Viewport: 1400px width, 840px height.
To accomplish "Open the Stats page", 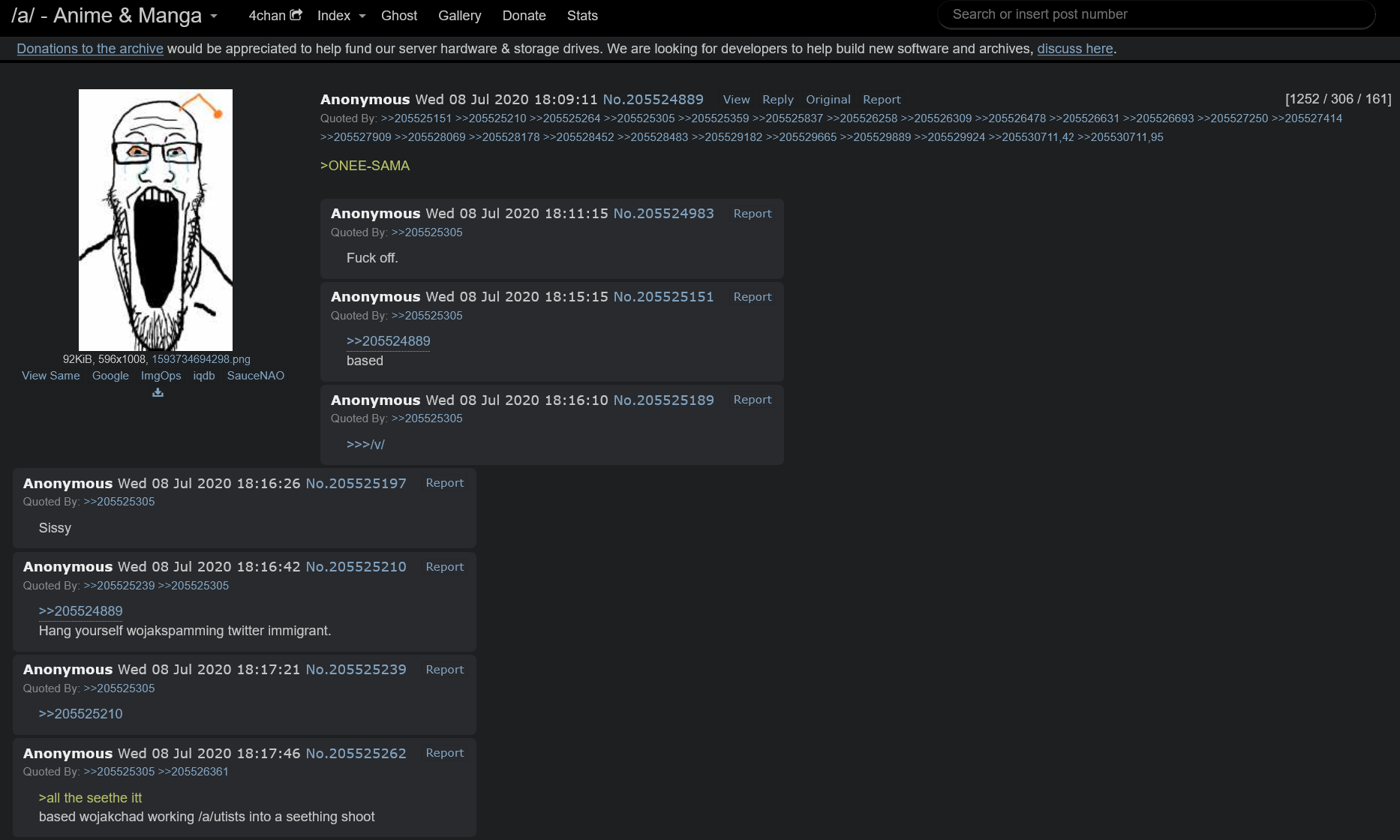I will click(582, 15).
